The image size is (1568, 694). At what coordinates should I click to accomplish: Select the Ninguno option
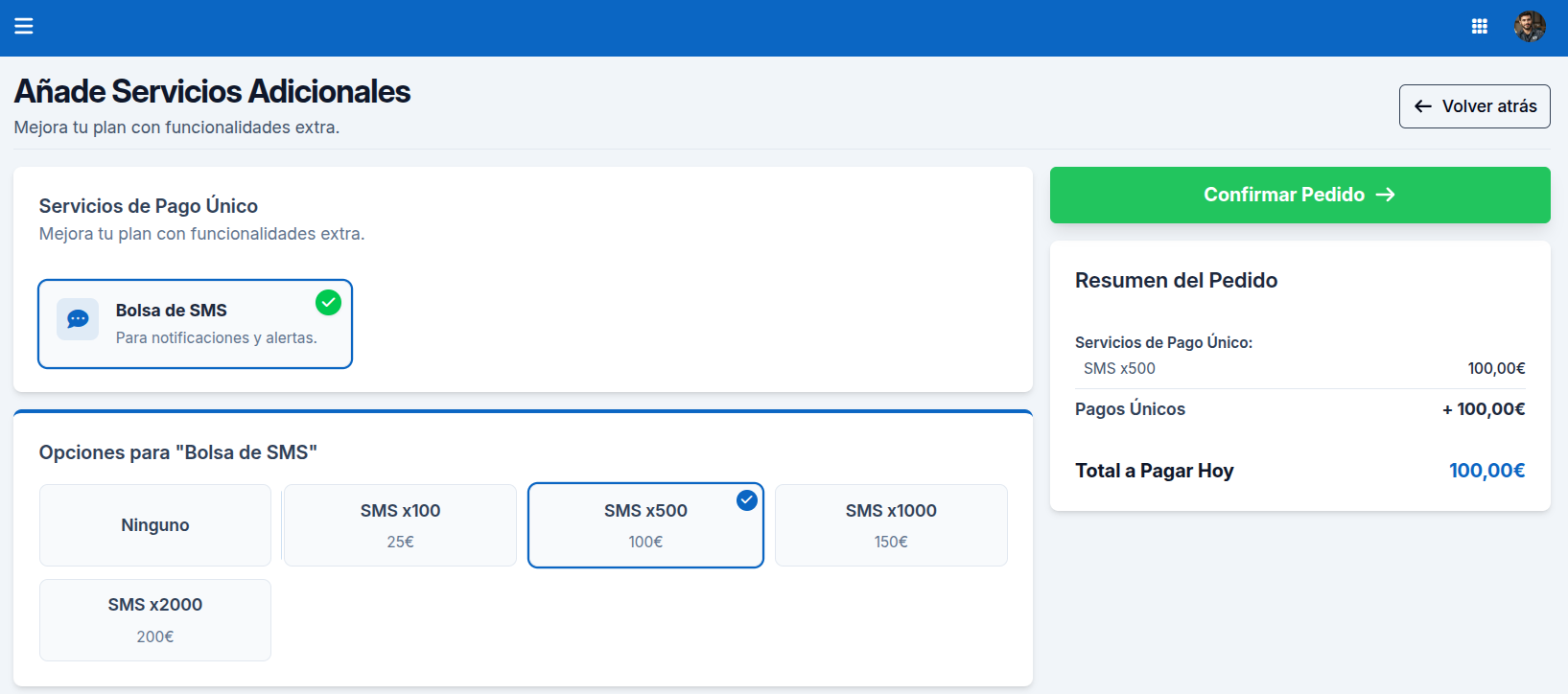pos(155,525)
